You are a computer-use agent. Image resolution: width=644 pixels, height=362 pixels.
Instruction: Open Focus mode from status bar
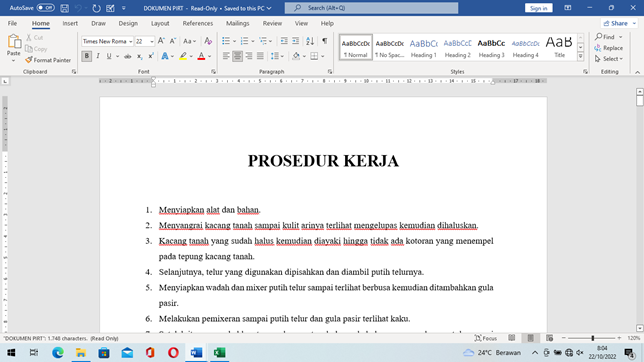pos(486,338)
